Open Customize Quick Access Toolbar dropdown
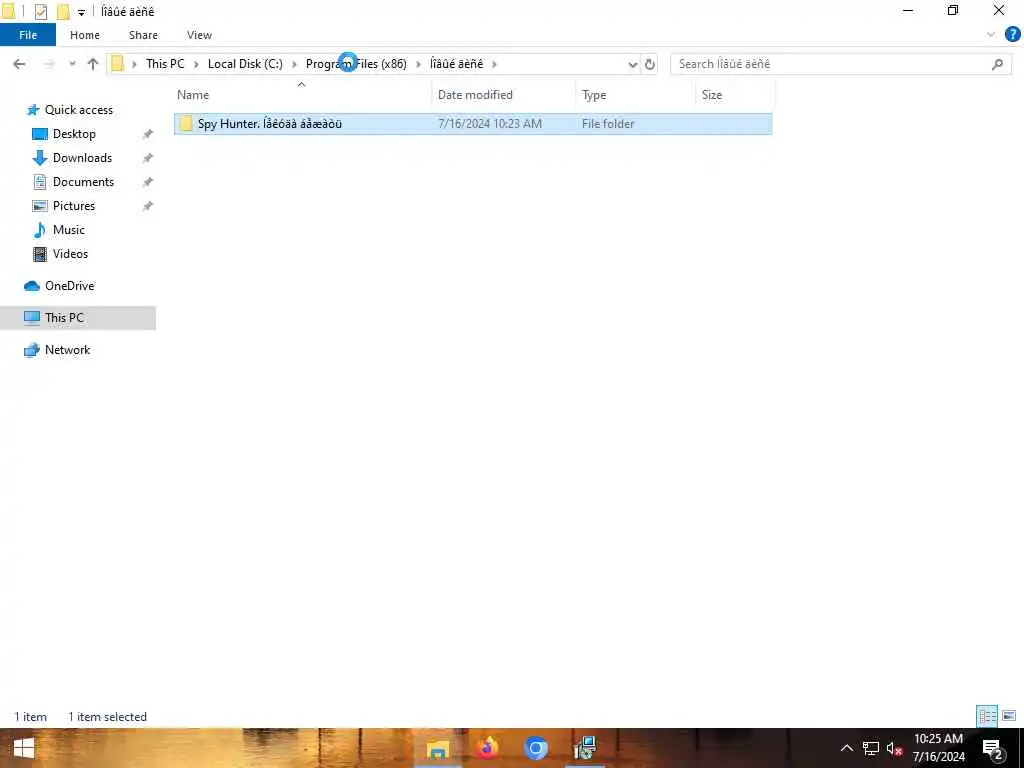The image size is (1024, 768). point(81,12)
